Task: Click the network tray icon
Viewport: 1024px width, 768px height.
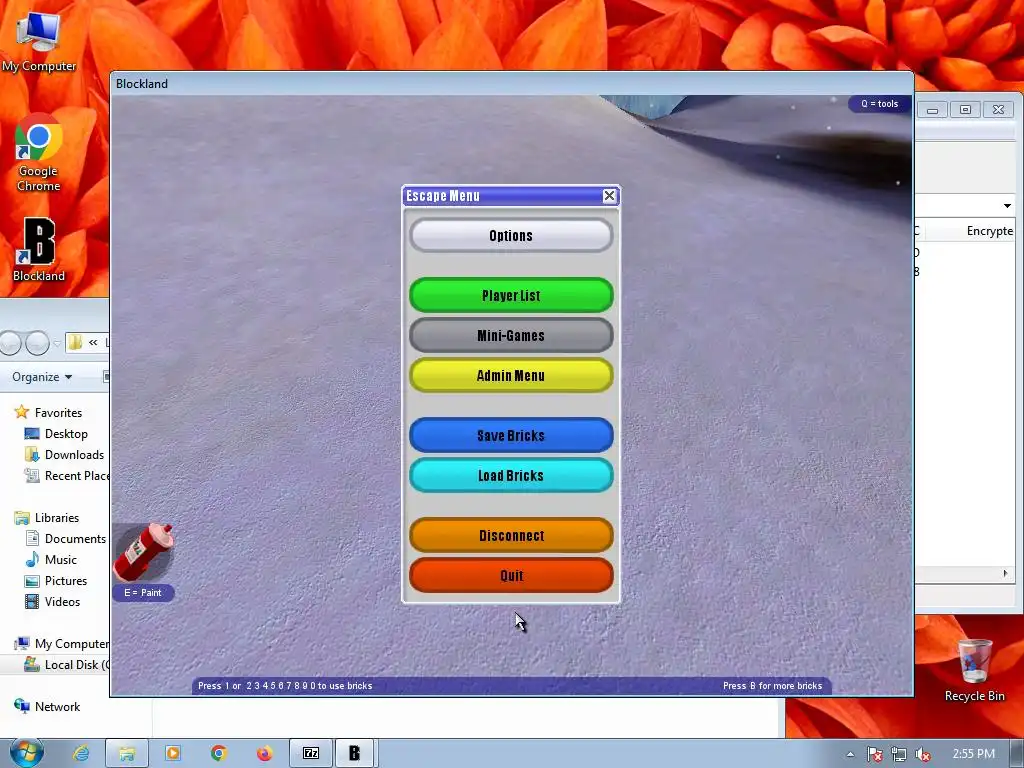Action: click(899, 754)
